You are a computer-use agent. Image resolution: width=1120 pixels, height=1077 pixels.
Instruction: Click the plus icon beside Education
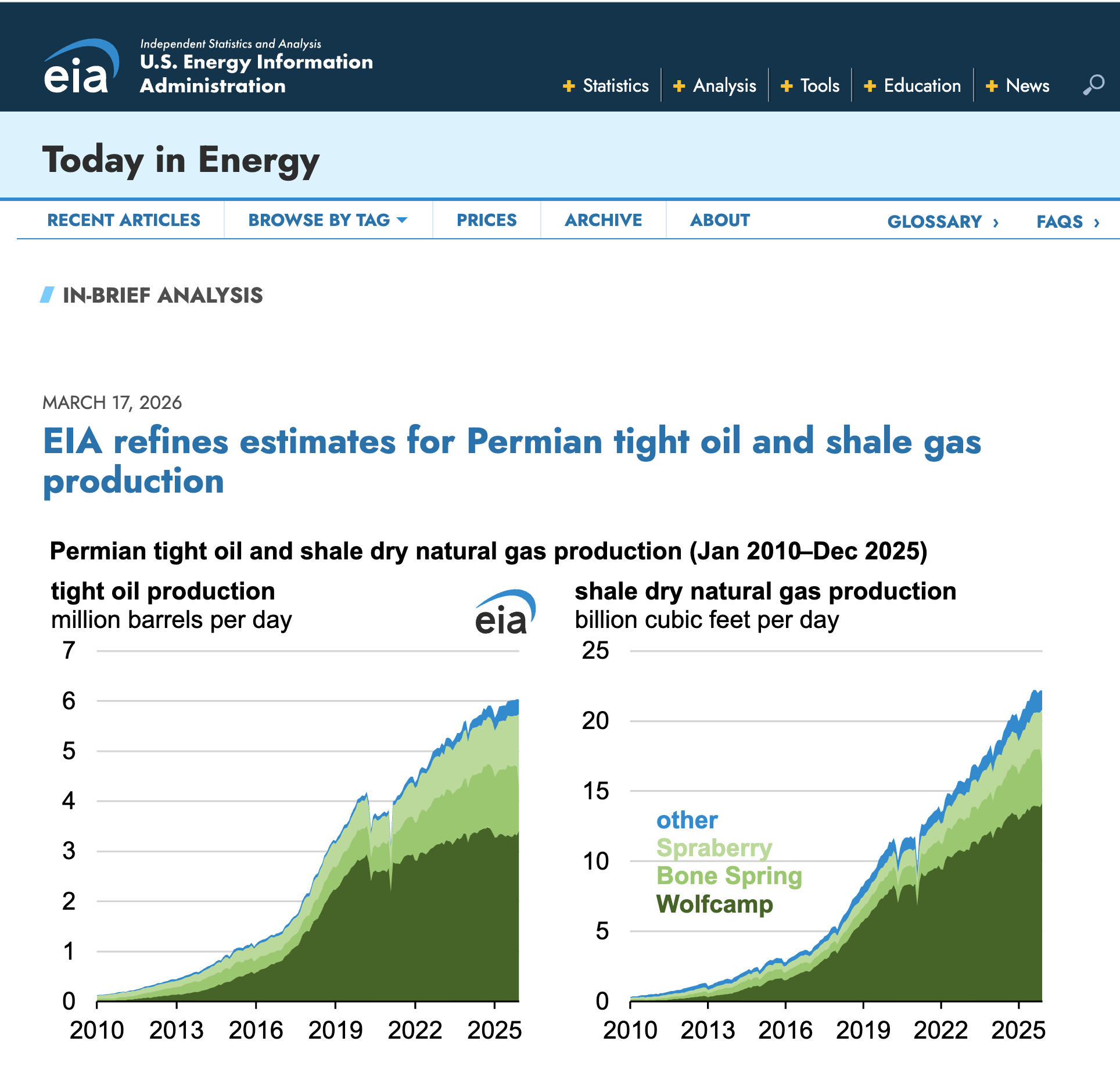(x=870, y=86)
